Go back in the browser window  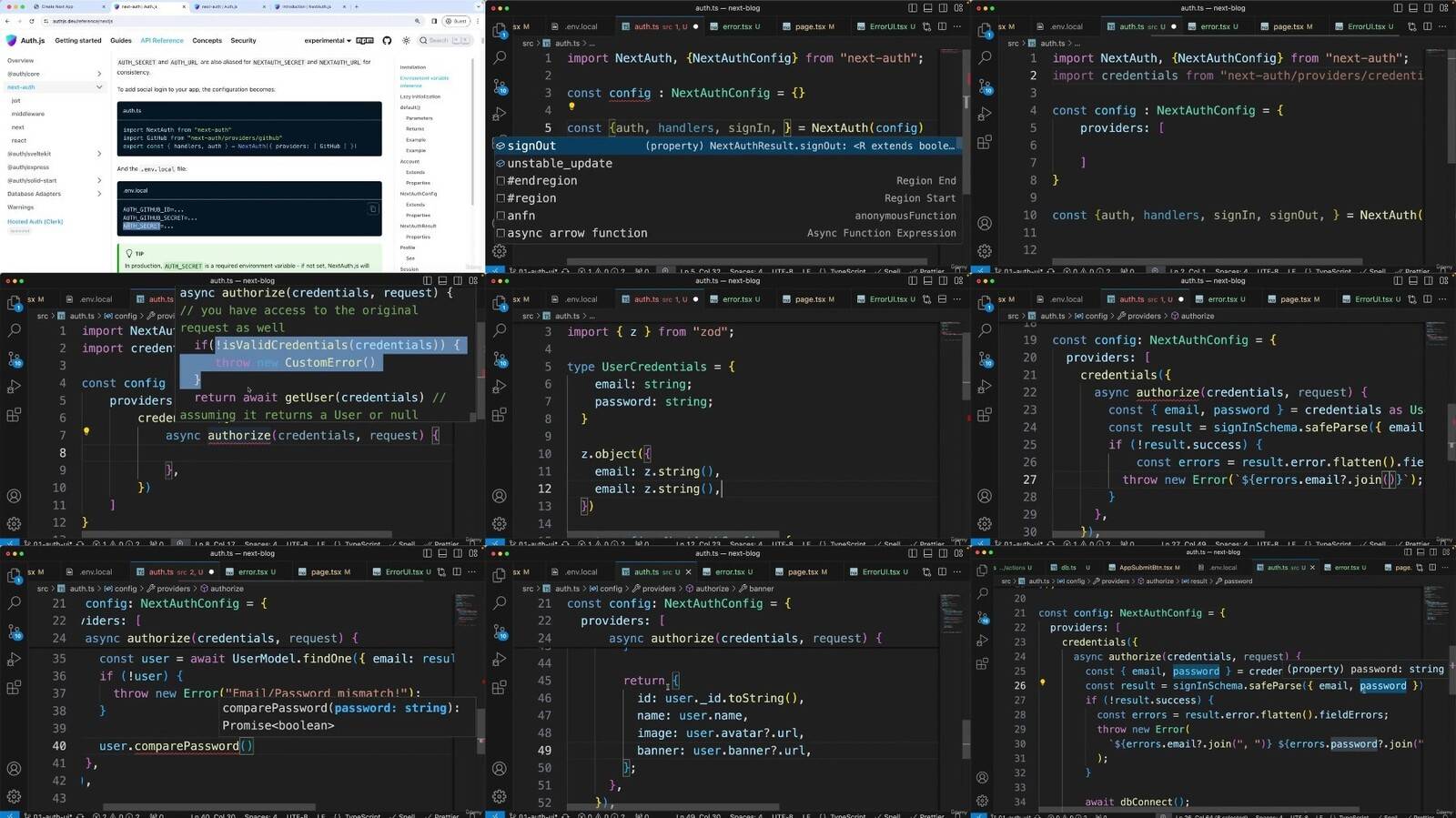(x=8, y=20)
